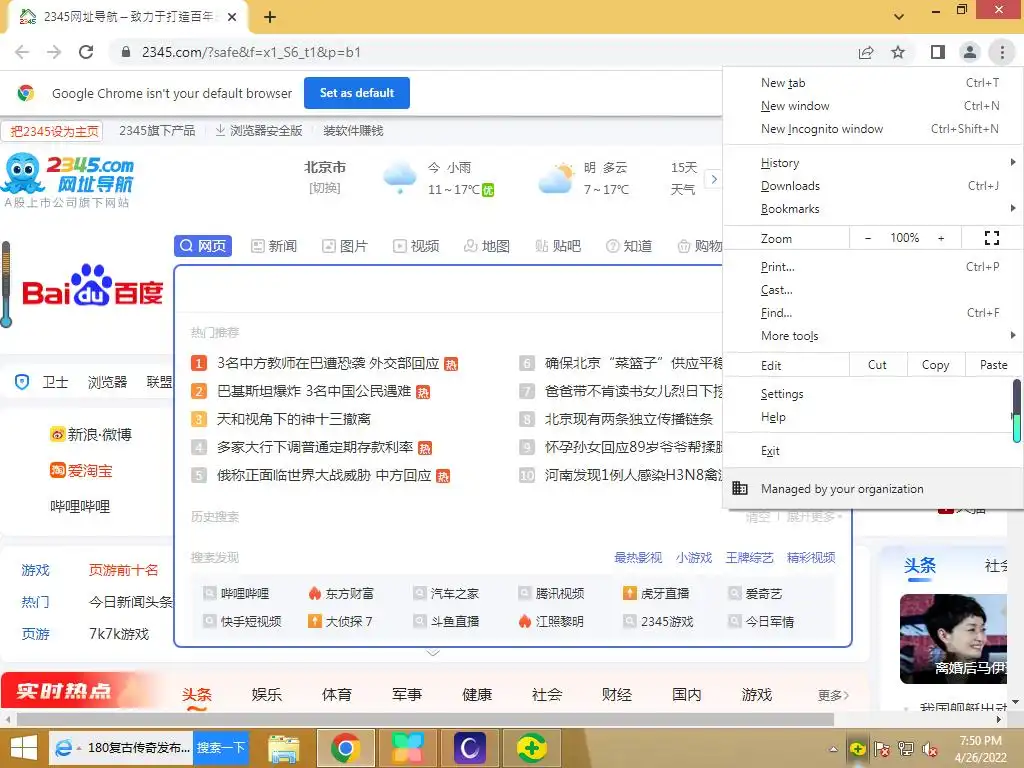Click Copy in the Edit row
The image size is (1024, 768).
[x=935, y=365]
